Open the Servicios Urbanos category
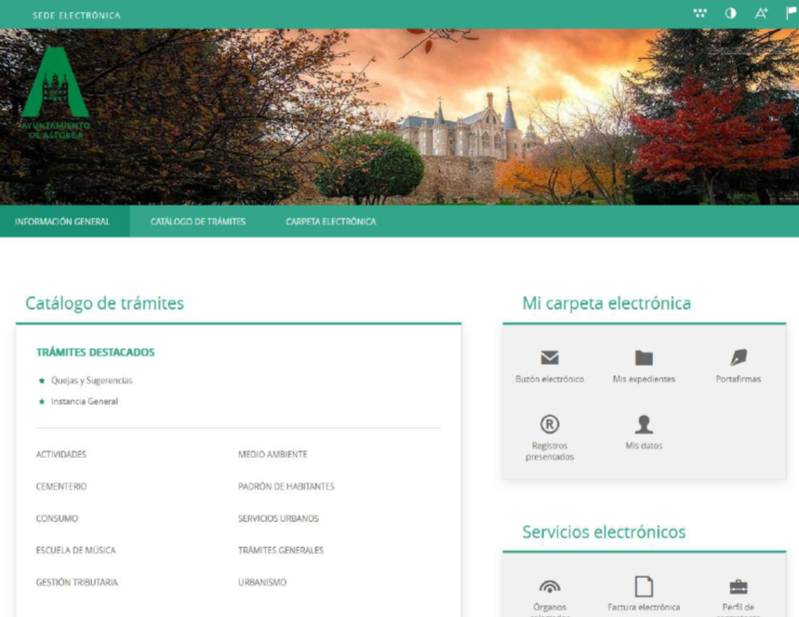This screenshot has width=799, height=617. point(278,518)
